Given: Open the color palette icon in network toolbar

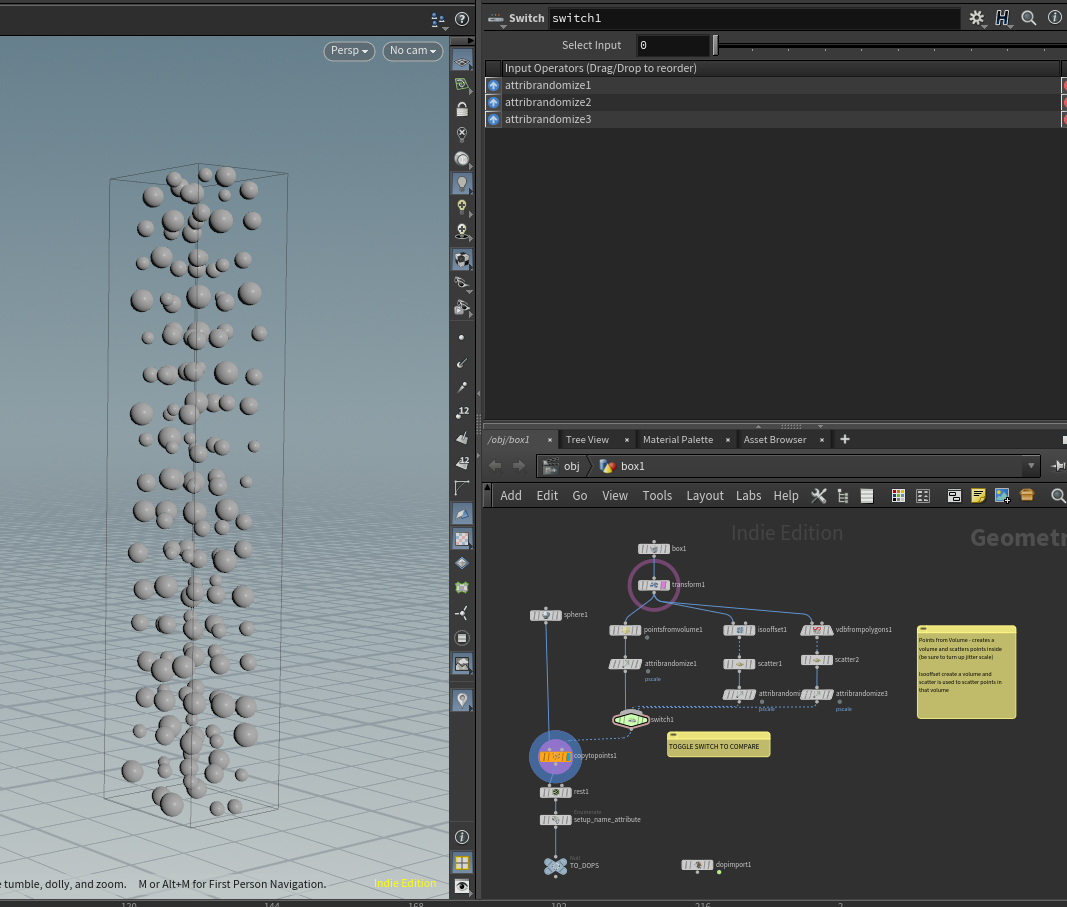Looking at the screenshot, I should click(x=898, y=496).
